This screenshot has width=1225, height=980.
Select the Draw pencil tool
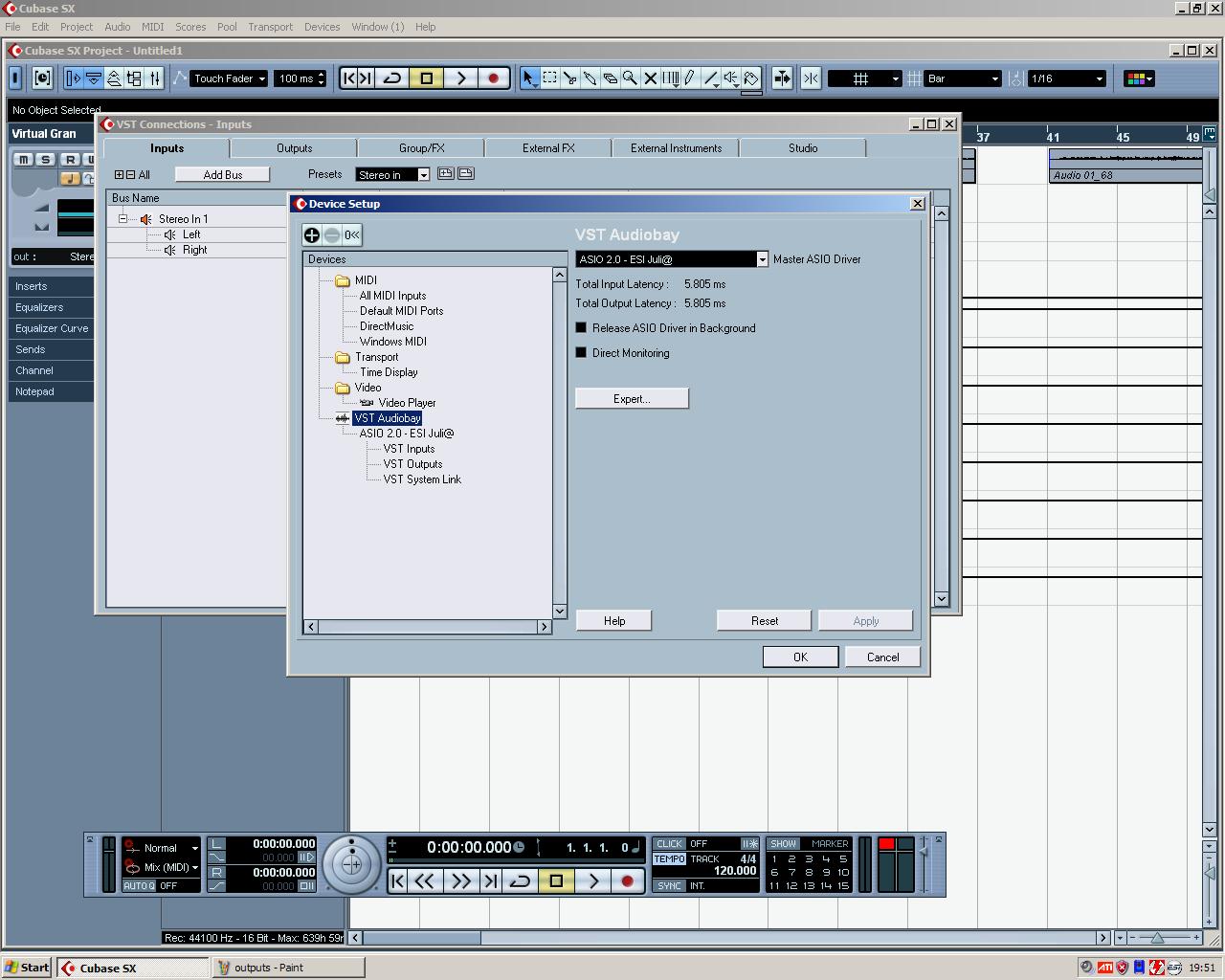point(690,78)
